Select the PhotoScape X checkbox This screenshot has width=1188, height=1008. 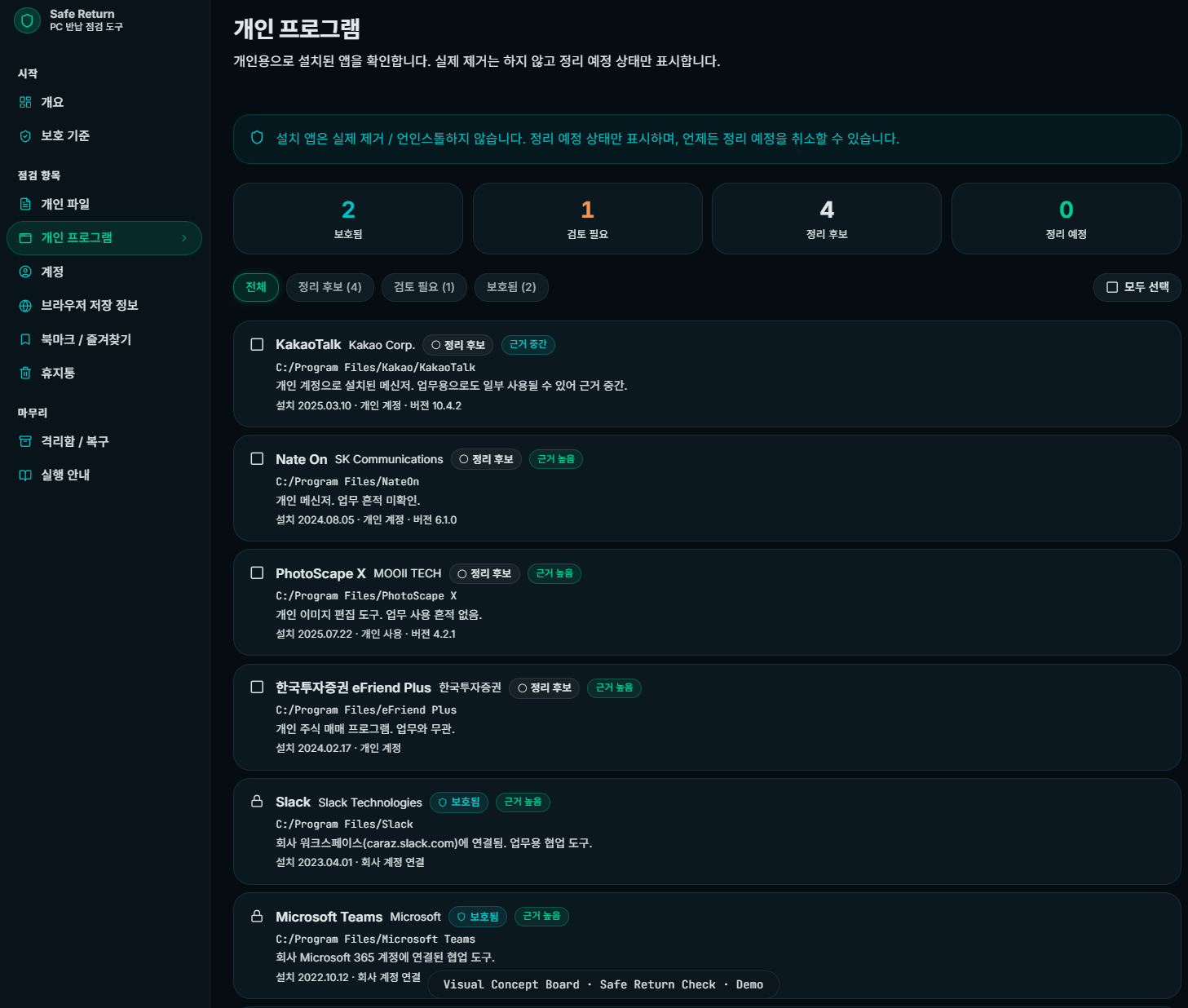[x=257, y=573]
